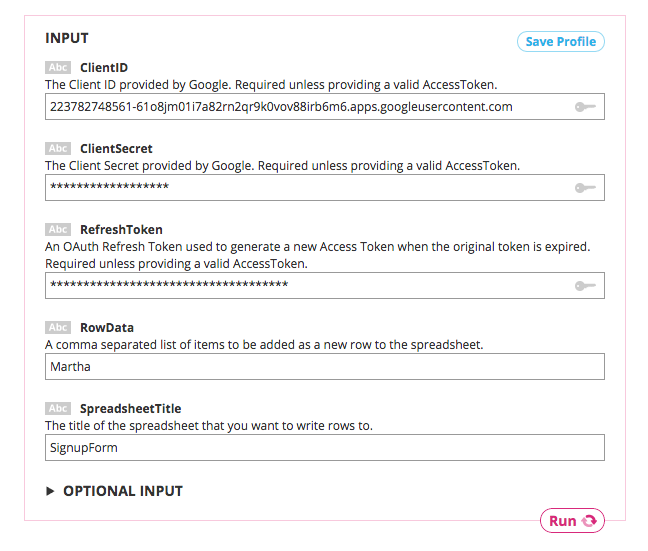Click into the RefreshToken masked field
The image size is (648, 551).
click(x=300, y=286)
